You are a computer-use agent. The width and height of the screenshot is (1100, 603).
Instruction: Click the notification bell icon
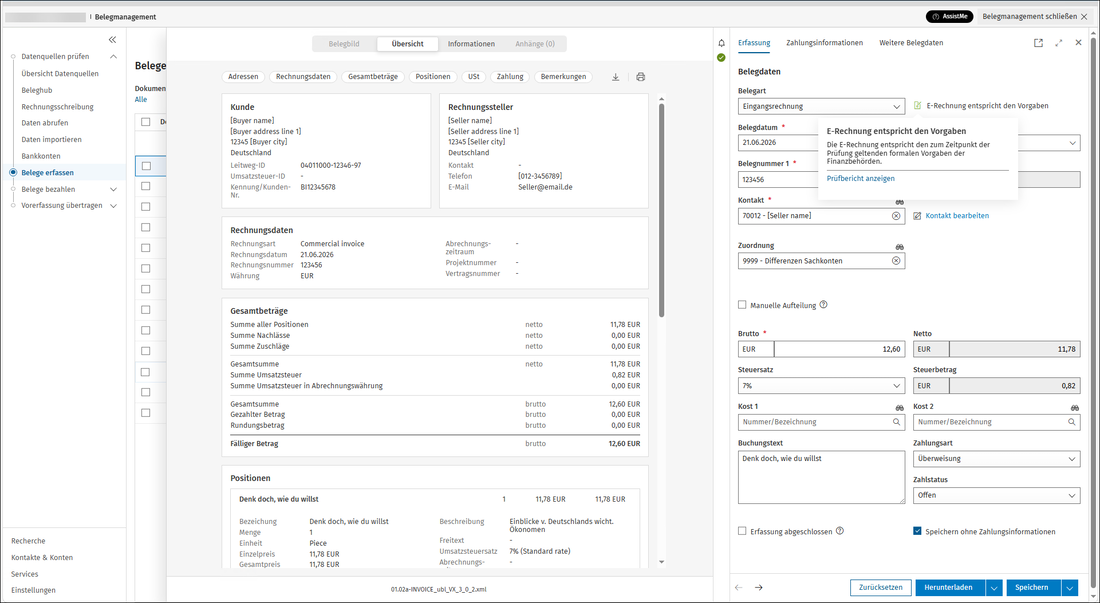pyautogui.click(x=721, y=43)
